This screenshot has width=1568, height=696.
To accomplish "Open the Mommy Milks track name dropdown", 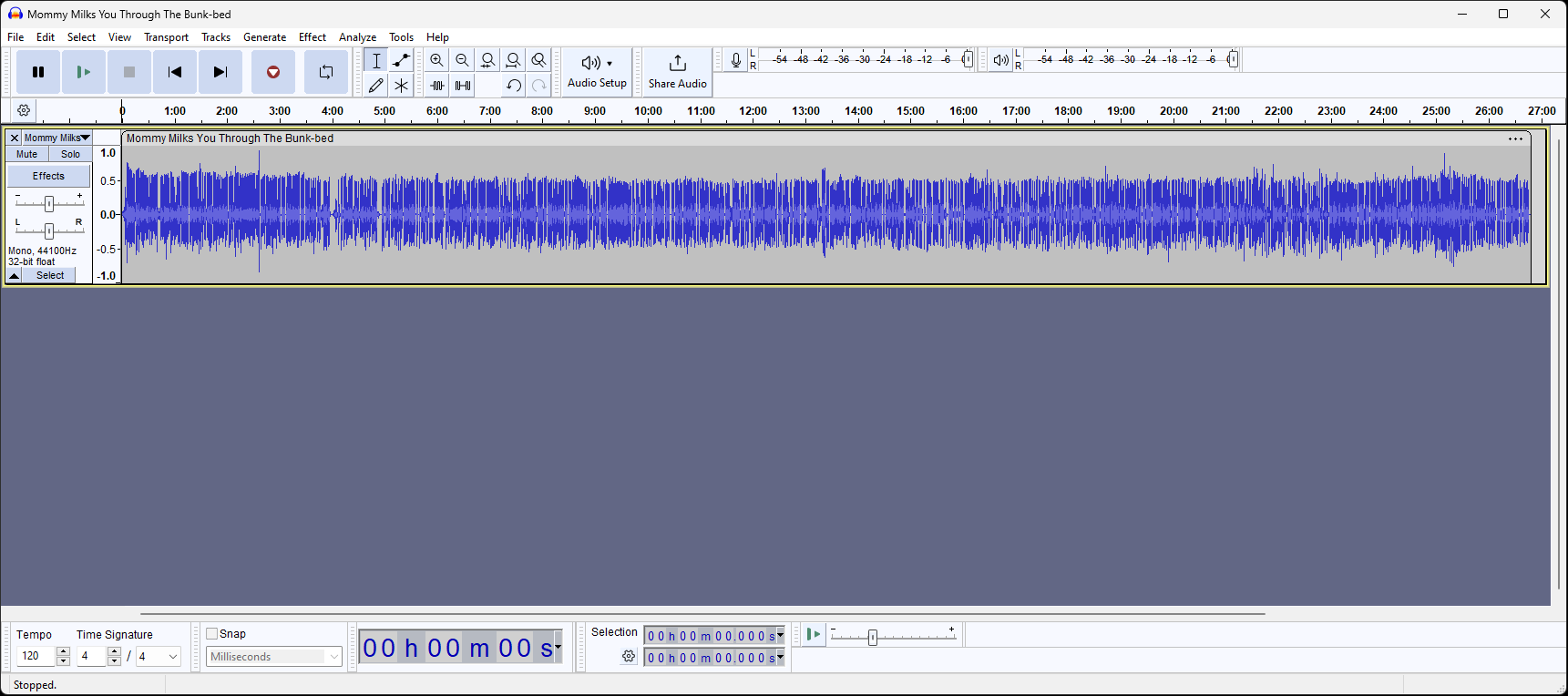I will pos(57,138).
